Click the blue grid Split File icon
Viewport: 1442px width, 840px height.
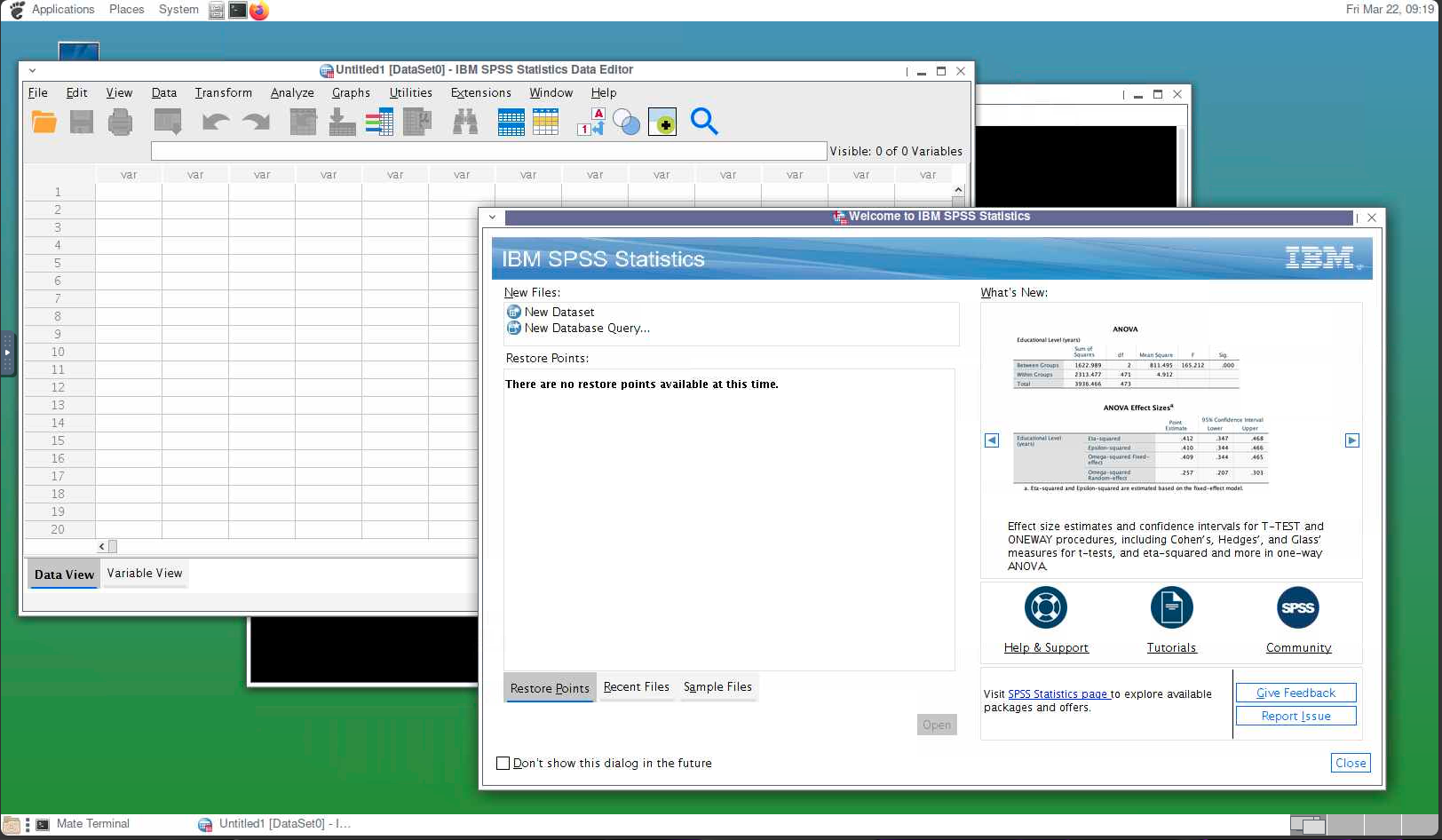[511, 122]
